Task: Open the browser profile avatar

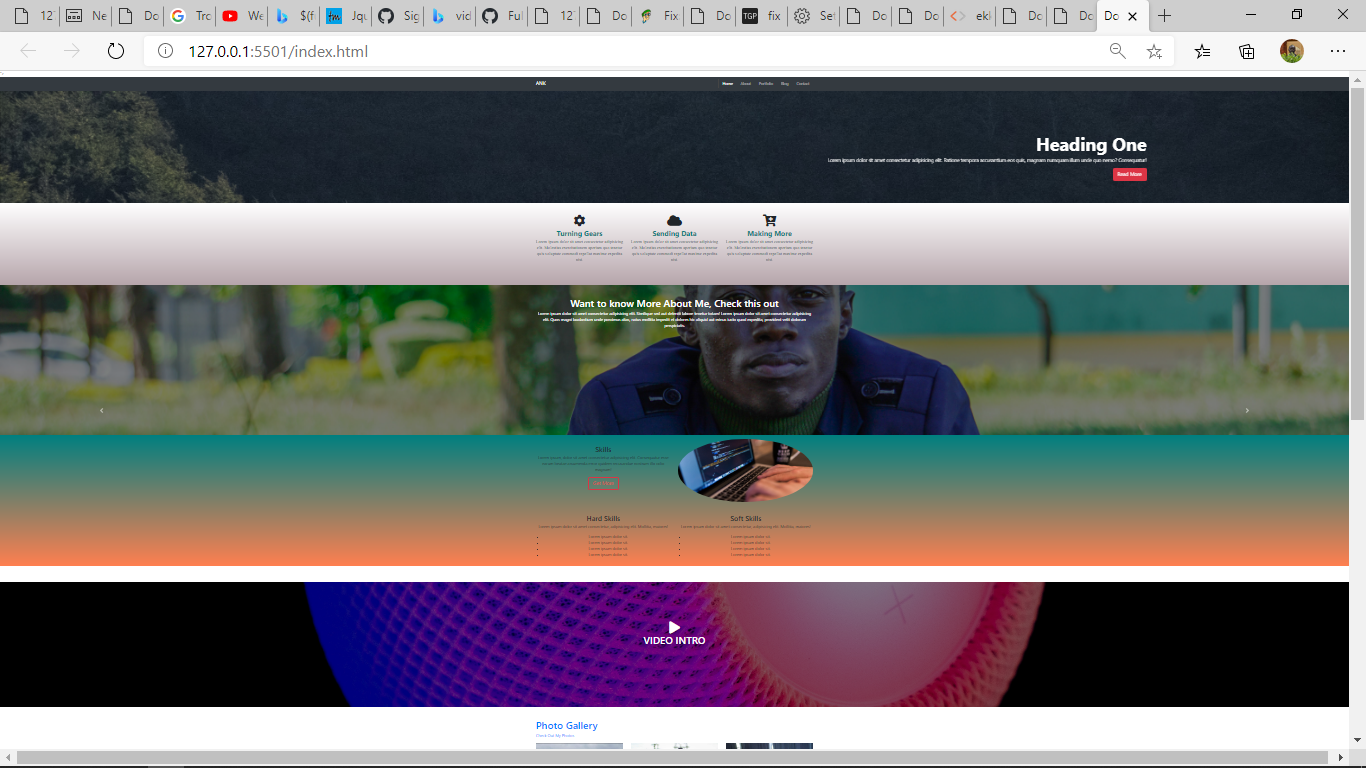Action: 1292,51
